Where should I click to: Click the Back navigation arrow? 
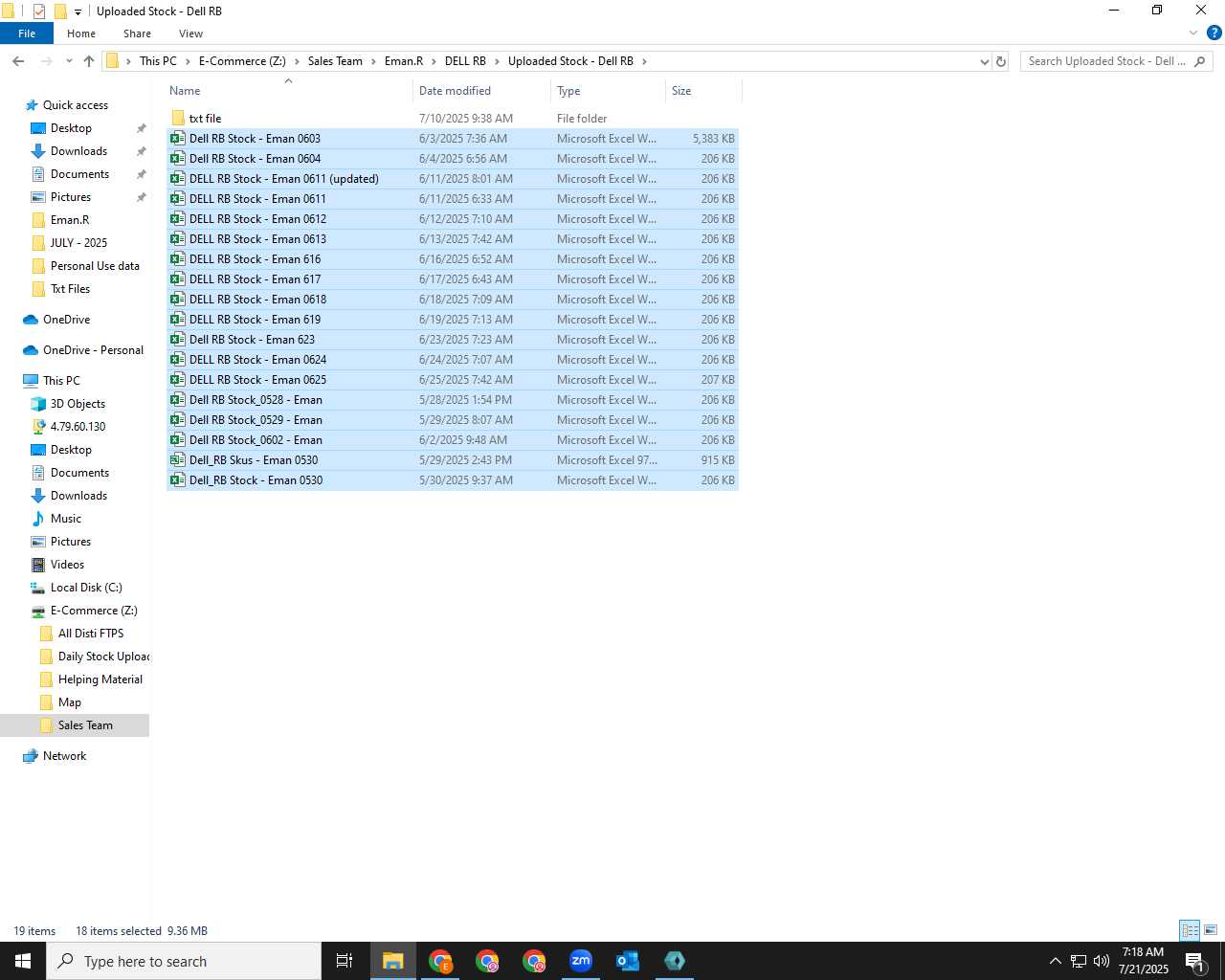(18, 61)
